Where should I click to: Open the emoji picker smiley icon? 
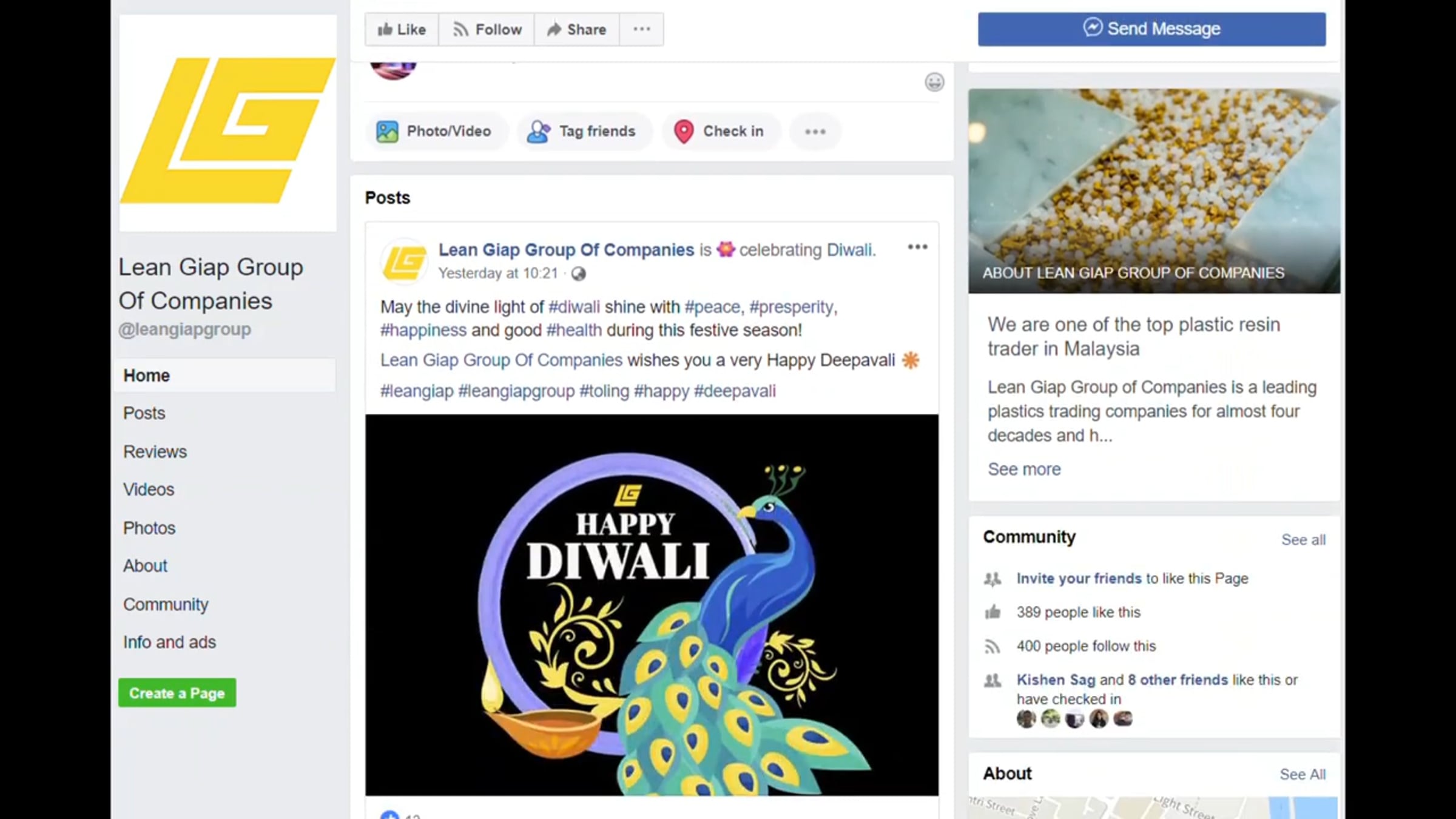pos(934,82)
